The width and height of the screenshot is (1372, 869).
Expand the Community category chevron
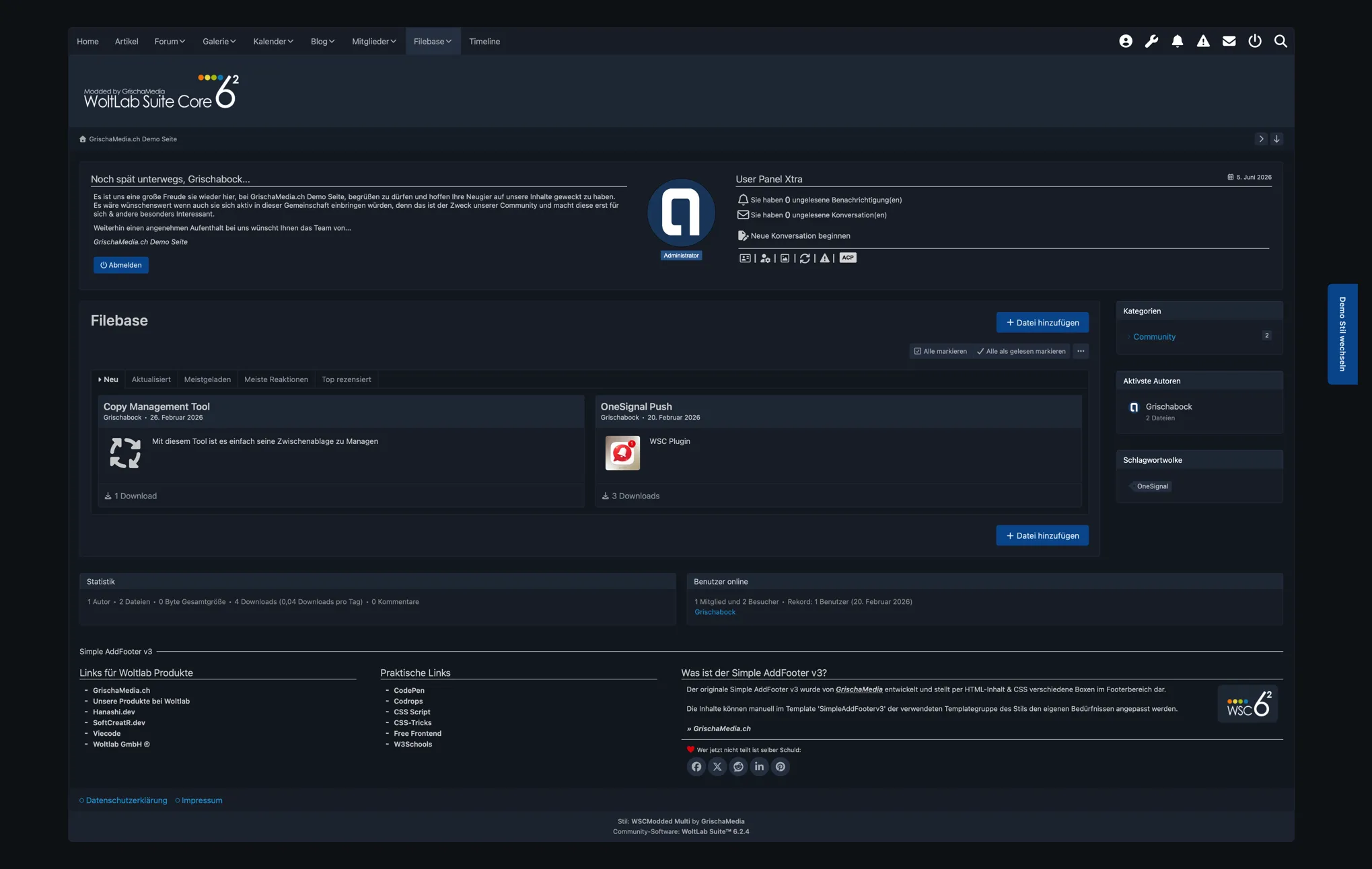[x=1128, y=337]
